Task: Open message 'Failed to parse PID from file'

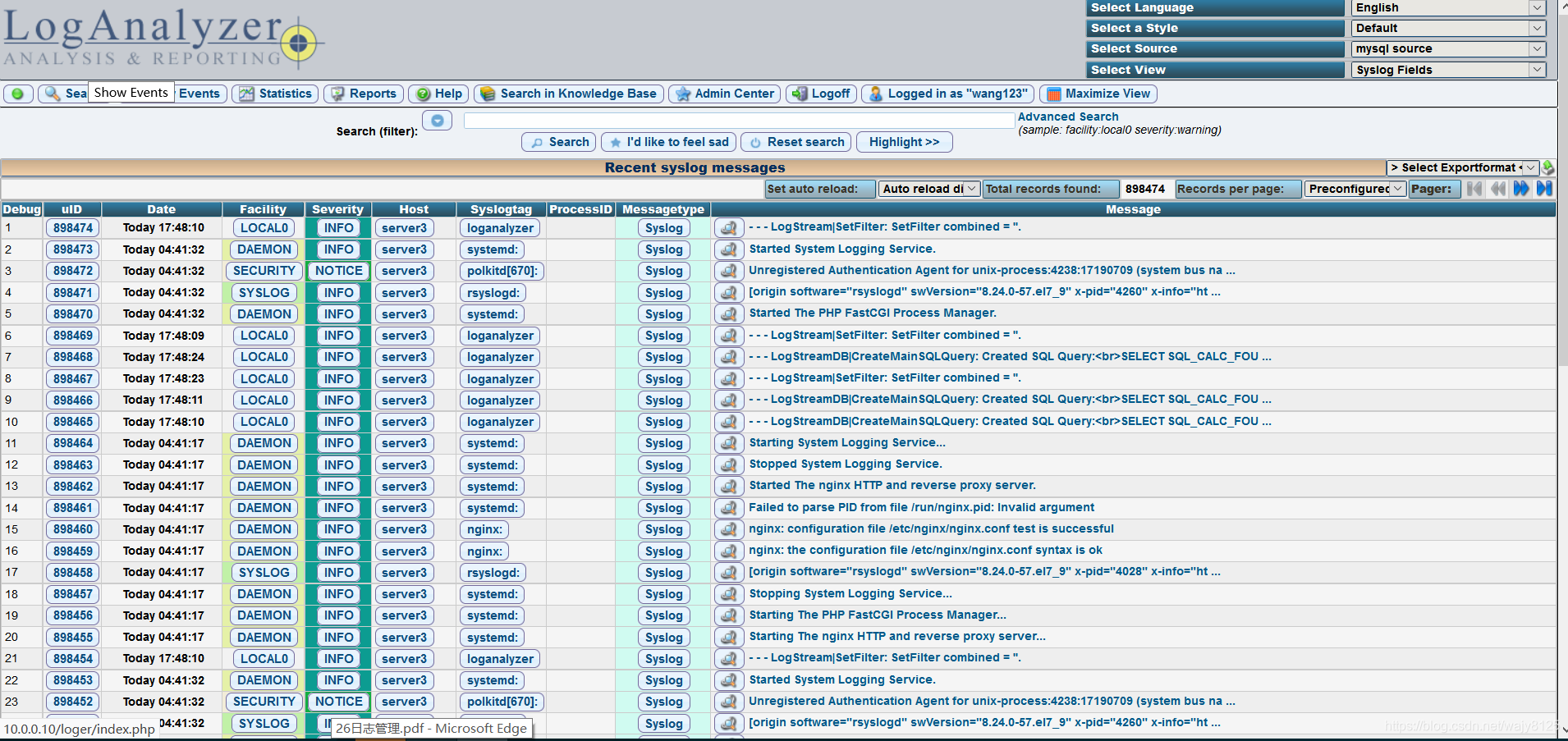Action: (x=921, y=507)
